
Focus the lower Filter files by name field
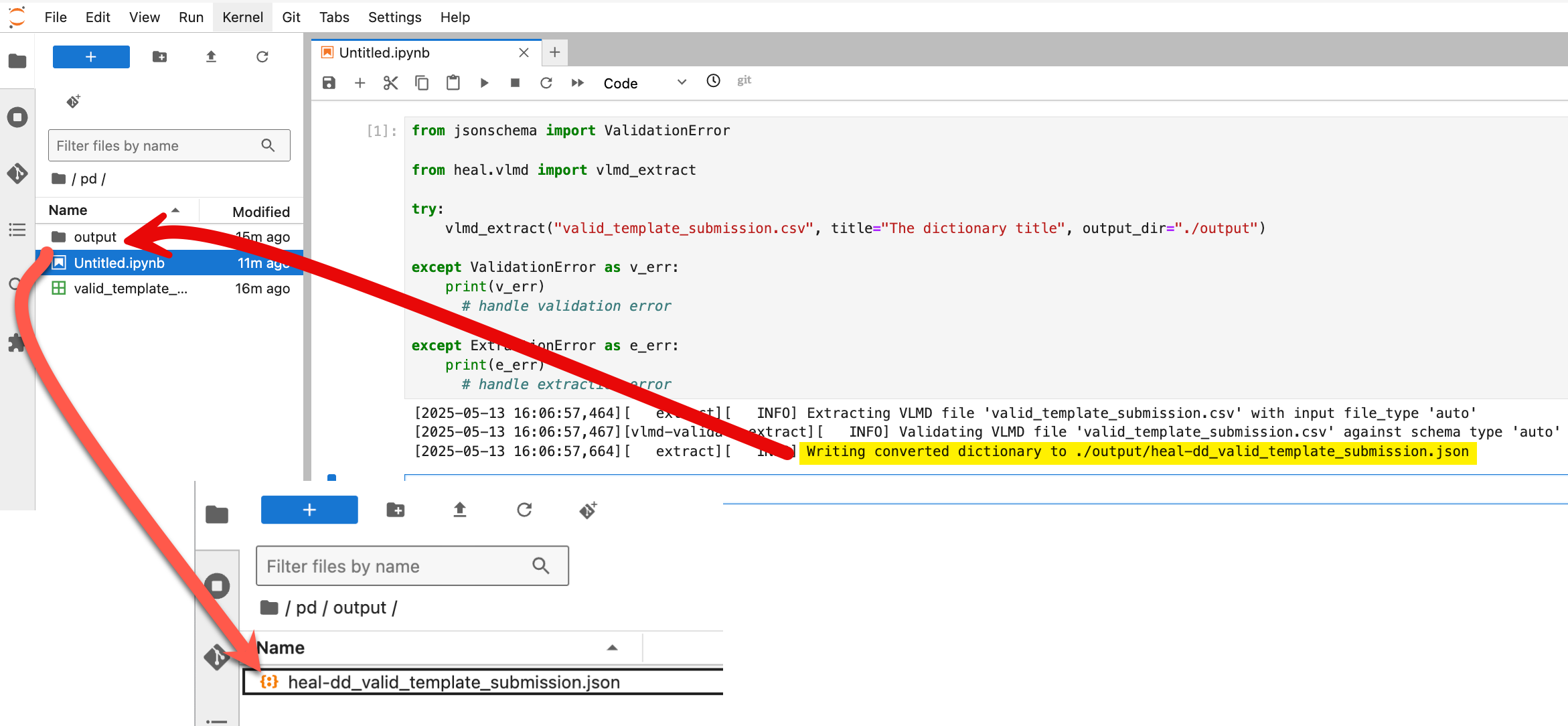pyautogui.click(x=412, y=566)
